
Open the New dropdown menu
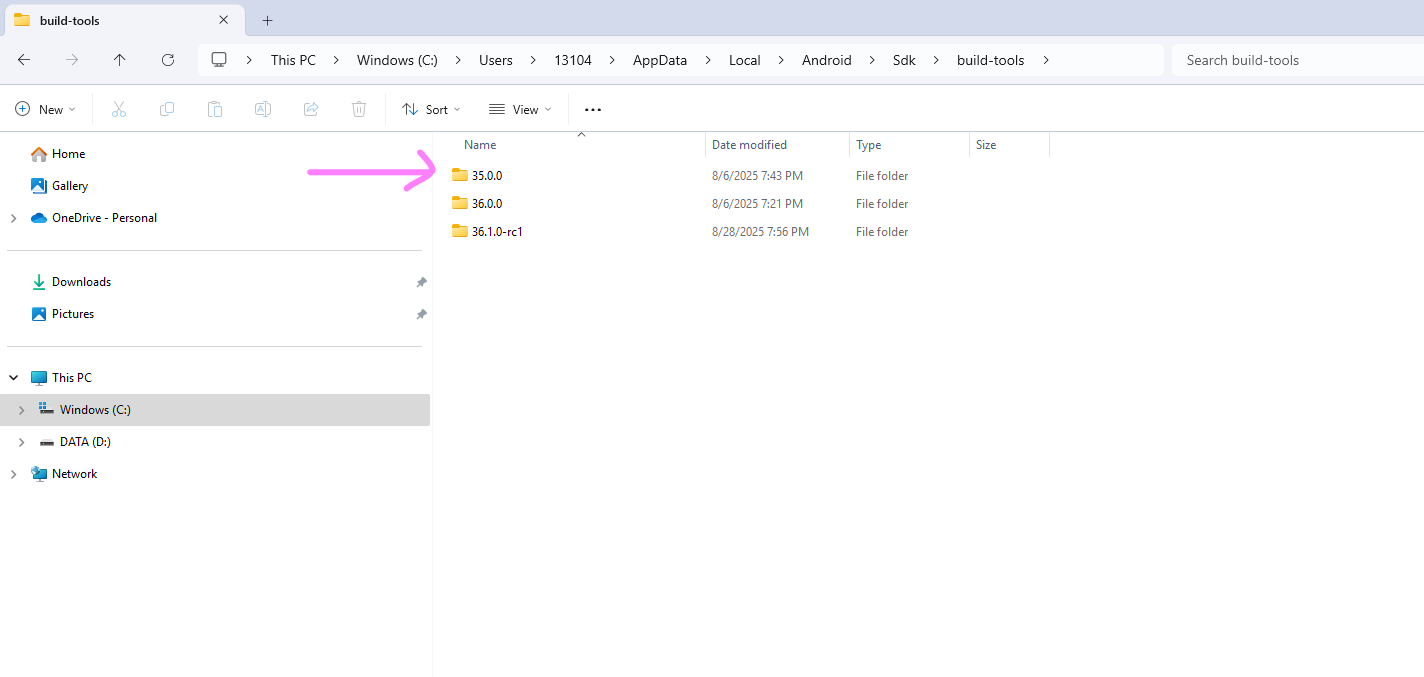pos(45,109)
